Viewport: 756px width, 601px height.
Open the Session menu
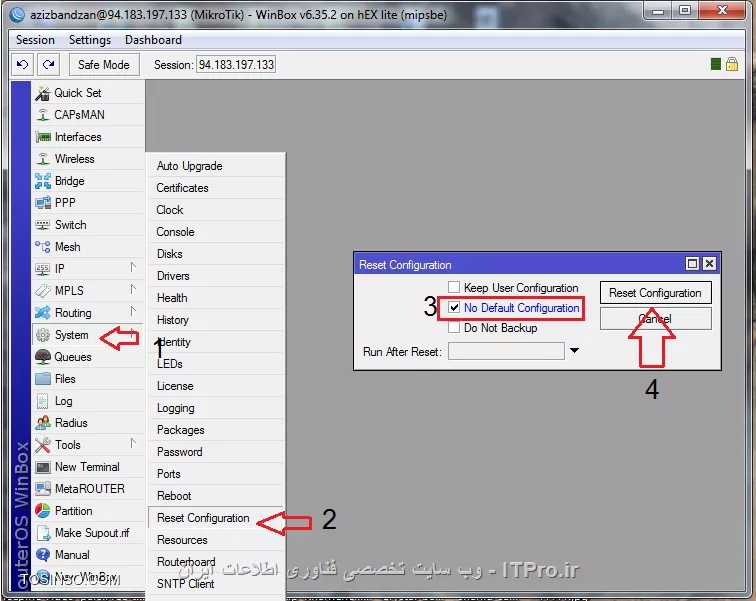point(35,40)
